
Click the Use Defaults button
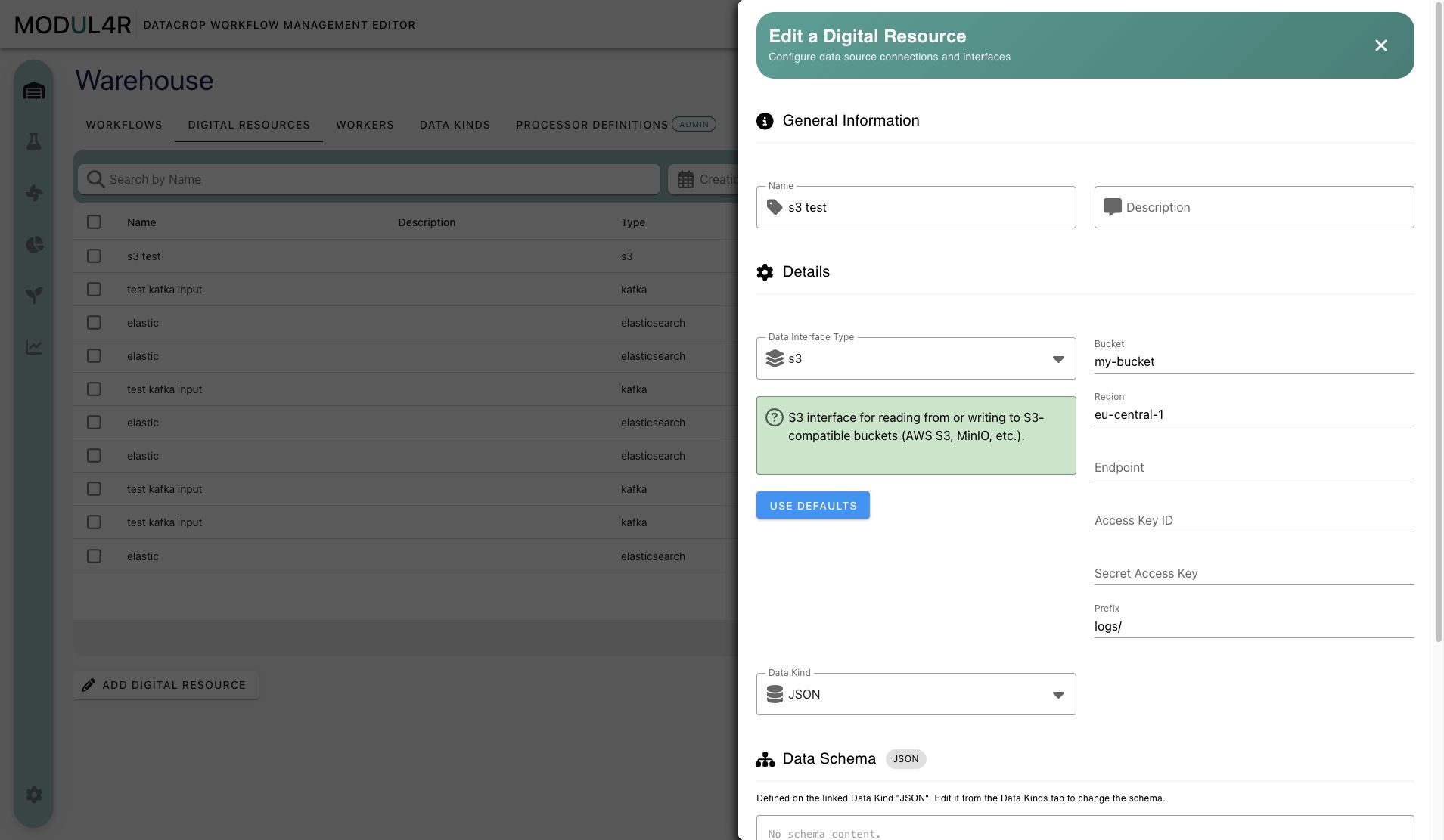tap(813, 505)
